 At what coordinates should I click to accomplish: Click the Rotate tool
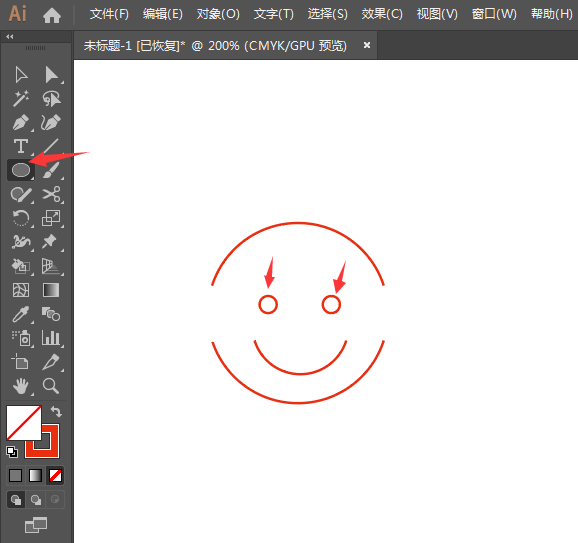21,218
